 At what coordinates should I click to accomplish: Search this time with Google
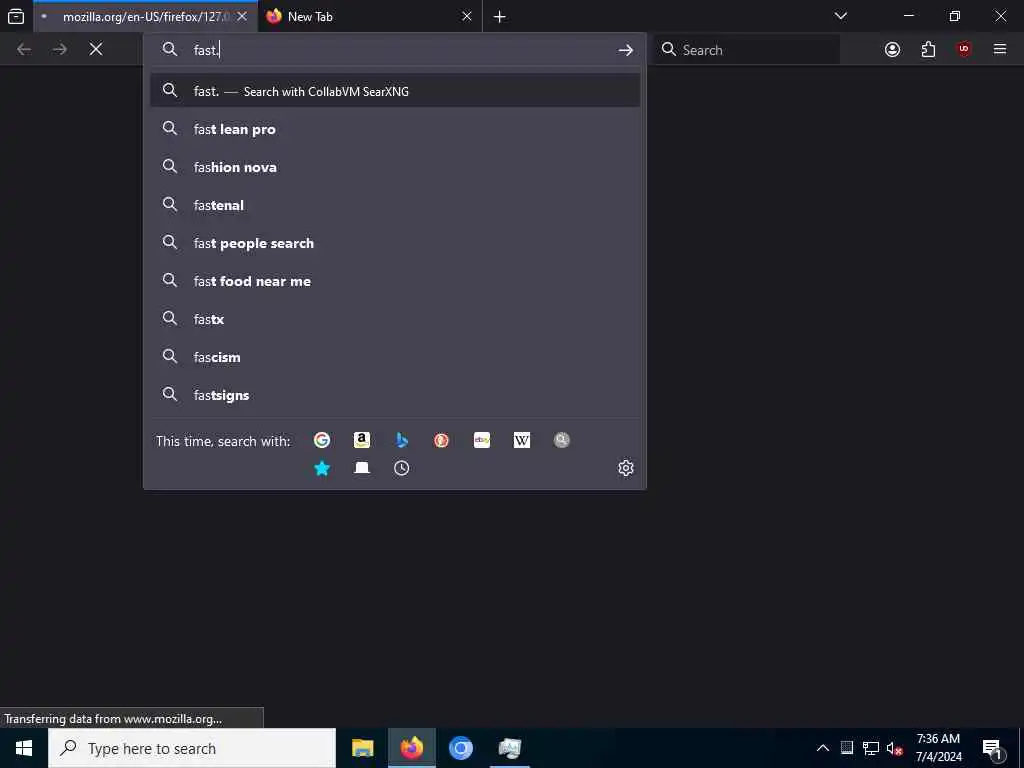(x=321, y=440)
